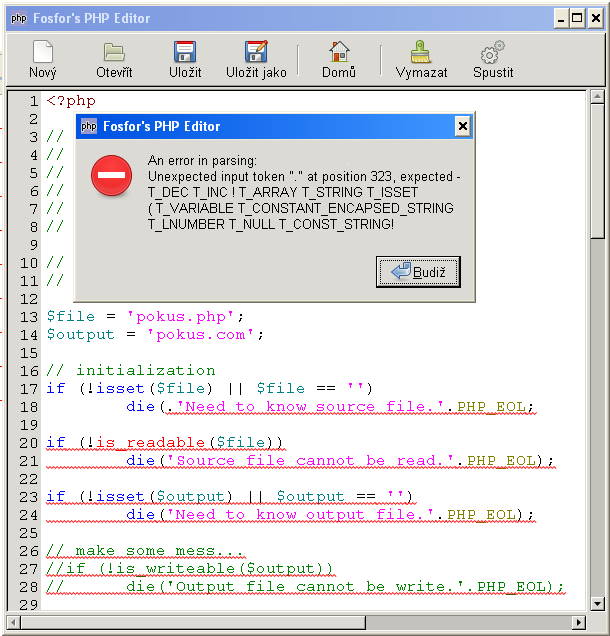Choose Uložit jako save-as icon
Viewport: 610px width, 636px height.
coord(256,52)
